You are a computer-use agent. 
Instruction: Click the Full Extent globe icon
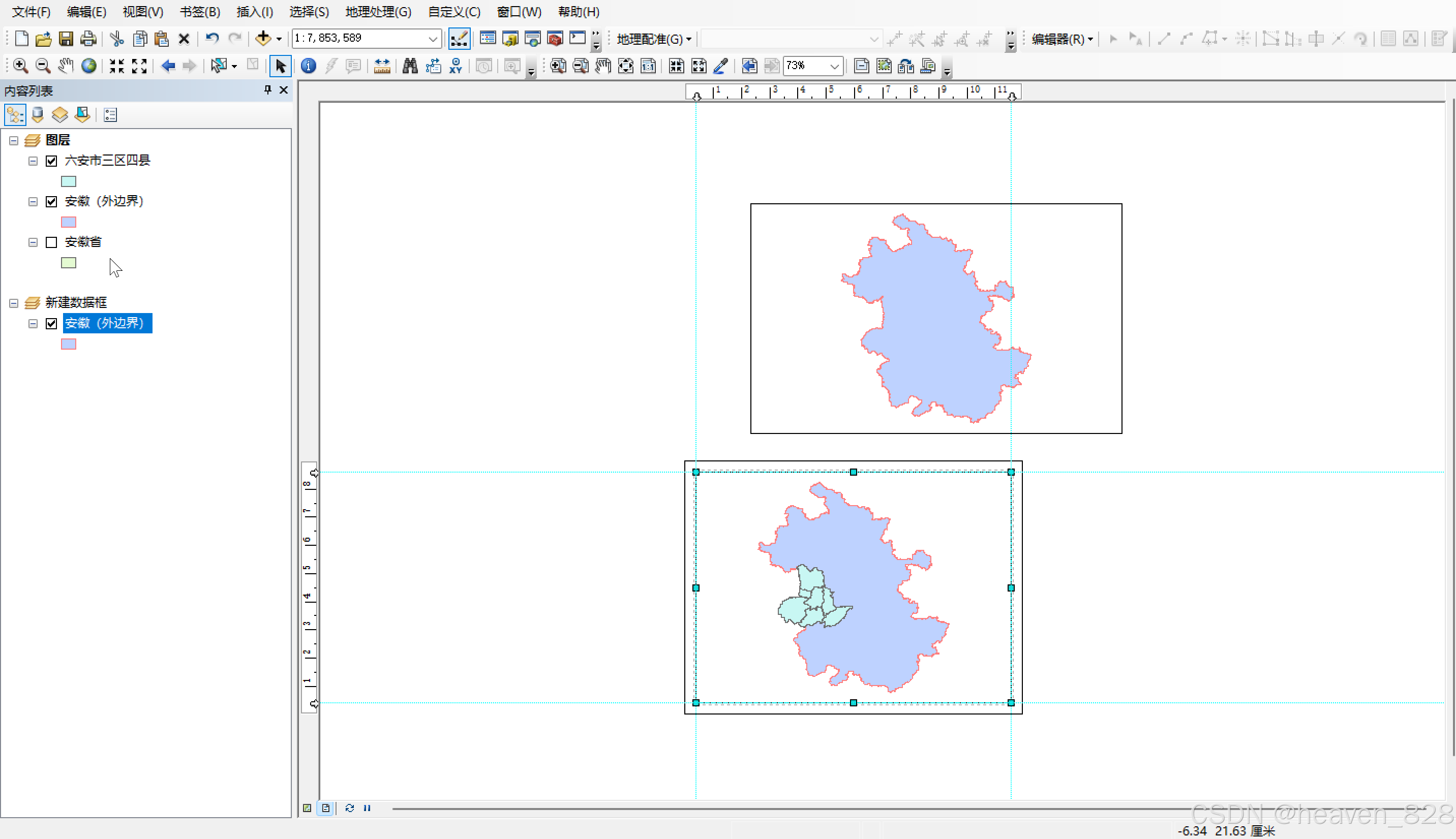89,66
